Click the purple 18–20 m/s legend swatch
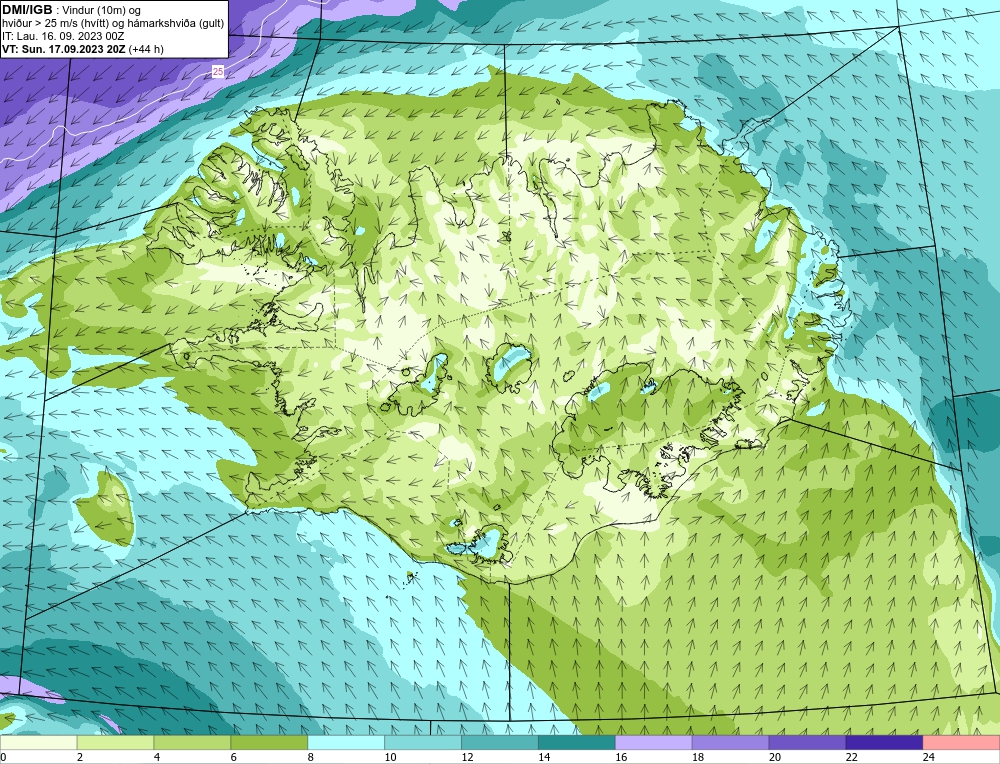The width and height of the screenshot is (1000, 764). pyautogui.click(x=730, y=742)
